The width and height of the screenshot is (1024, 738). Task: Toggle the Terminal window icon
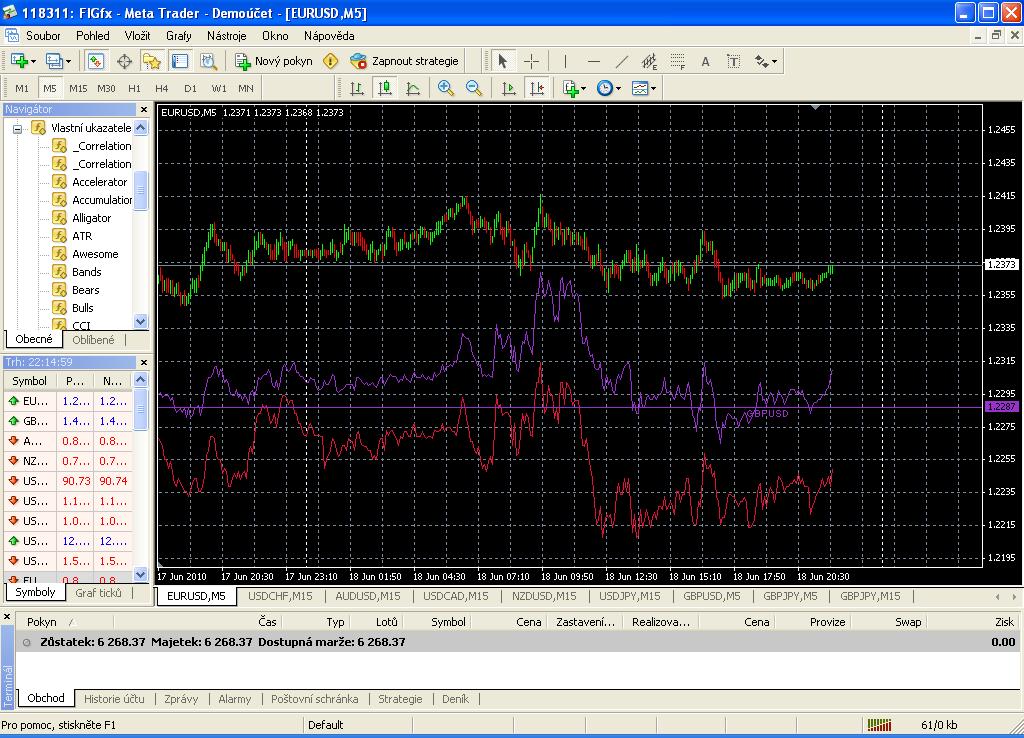pyautogui.click(x=180, y=61)
